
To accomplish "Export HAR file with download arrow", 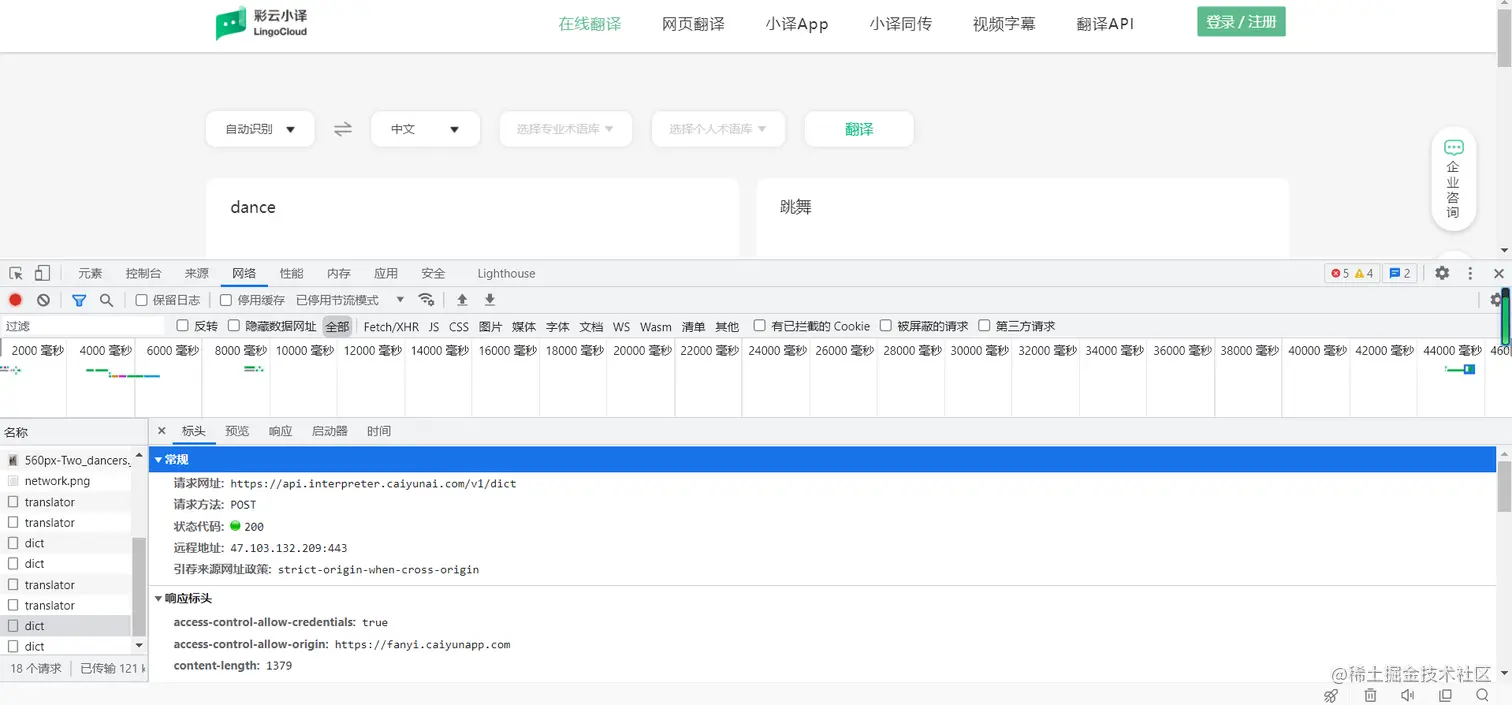I will coord(490,300).
